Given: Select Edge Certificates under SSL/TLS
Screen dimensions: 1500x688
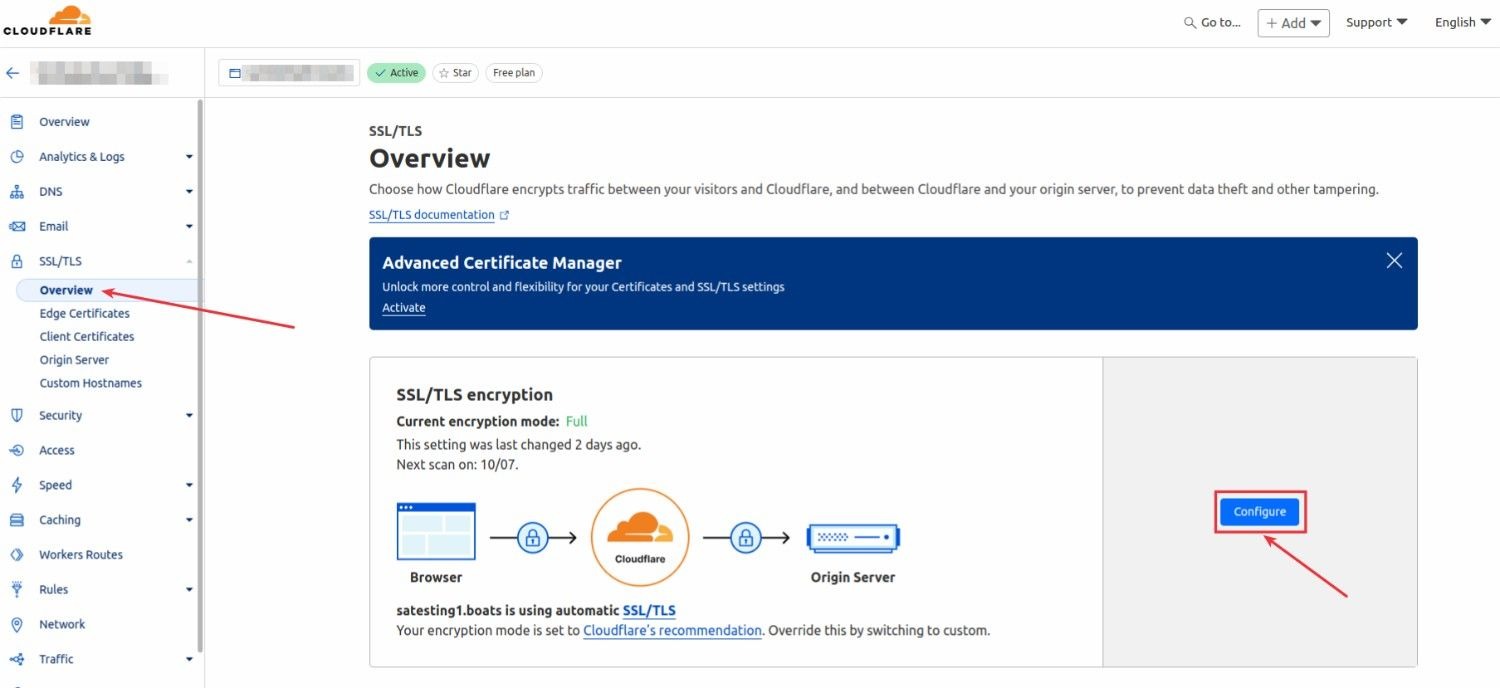Looking at the screenshot, I should pos(84,313).
